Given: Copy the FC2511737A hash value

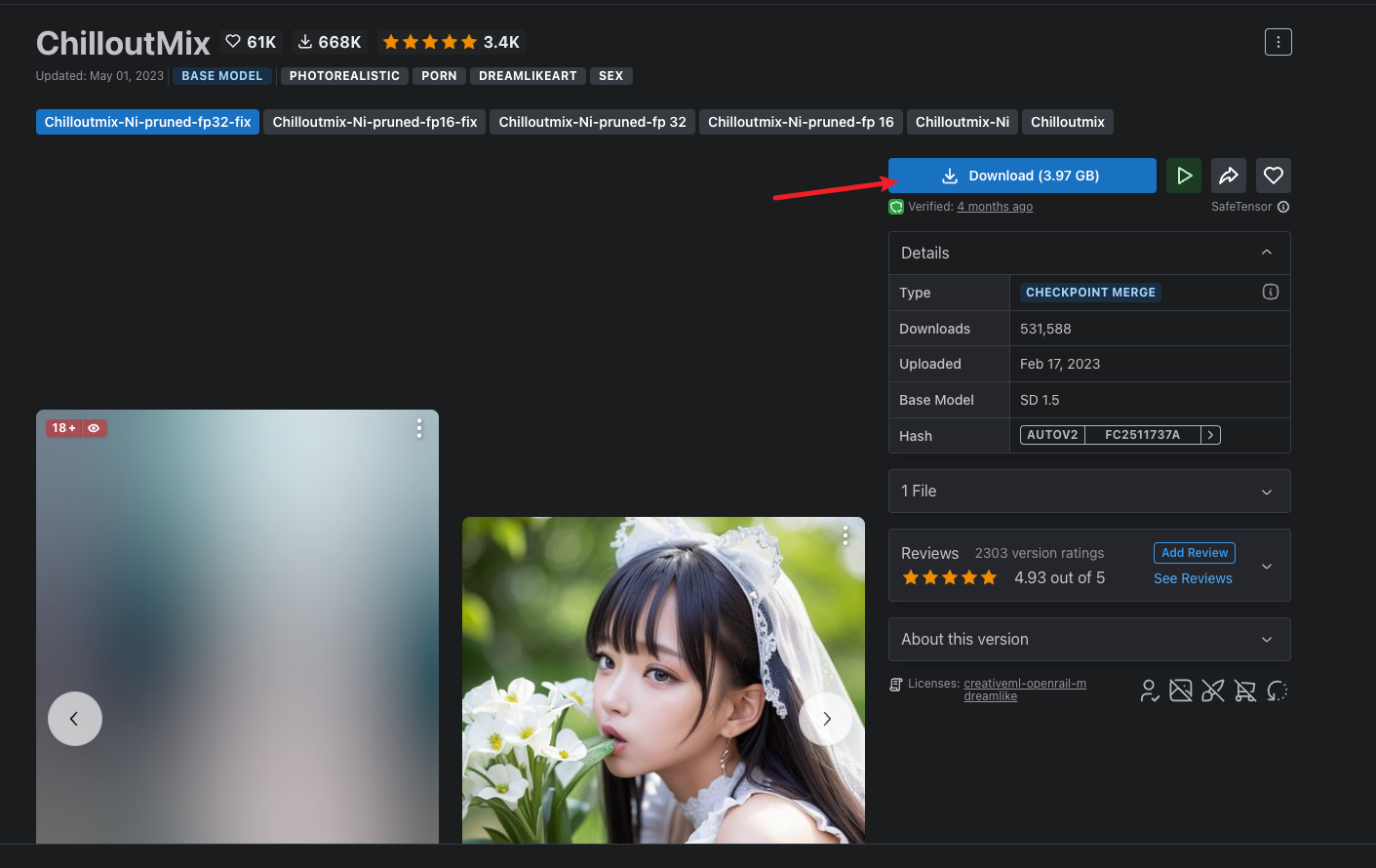Looking at the screenshot, I should (x=1142, y=435).
